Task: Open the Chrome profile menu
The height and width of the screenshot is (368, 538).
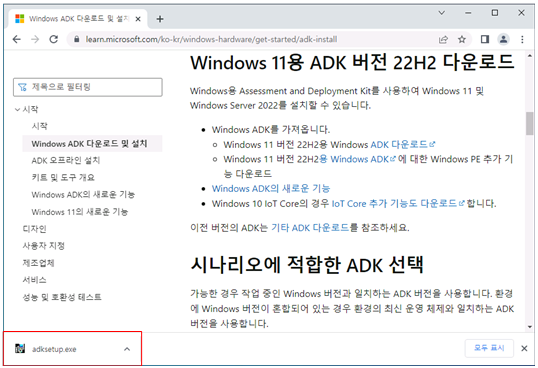Action: [x=503, y=39]
